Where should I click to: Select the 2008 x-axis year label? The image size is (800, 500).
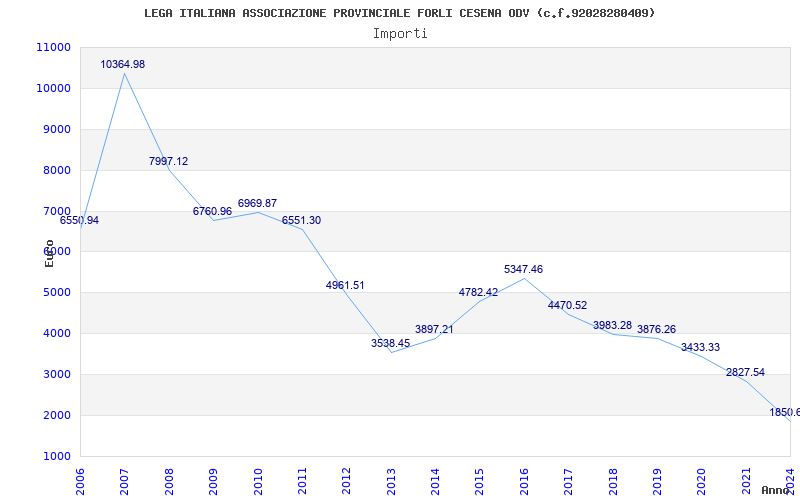click(x=169, y=481)
